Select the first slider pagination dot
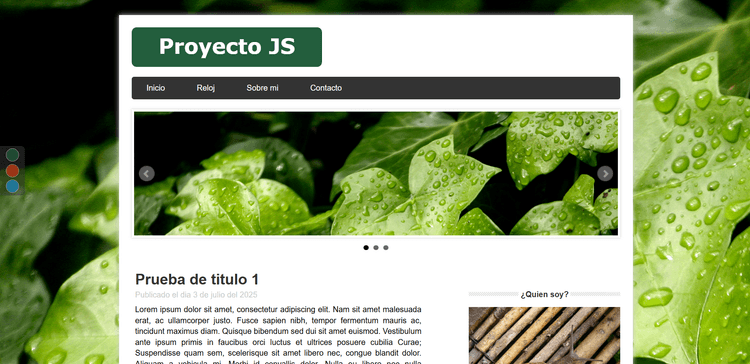 point(366,248)
